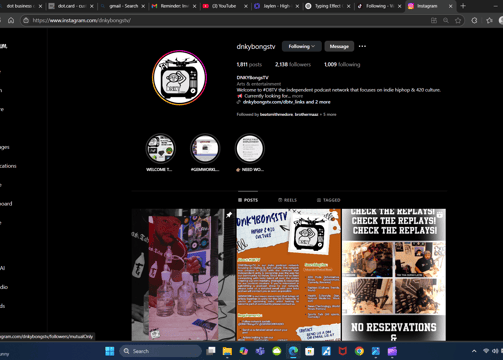This screenshot has height=360, width=503.
Task: Open the Favorites list icon in toolbar
Action: point(489,20)
